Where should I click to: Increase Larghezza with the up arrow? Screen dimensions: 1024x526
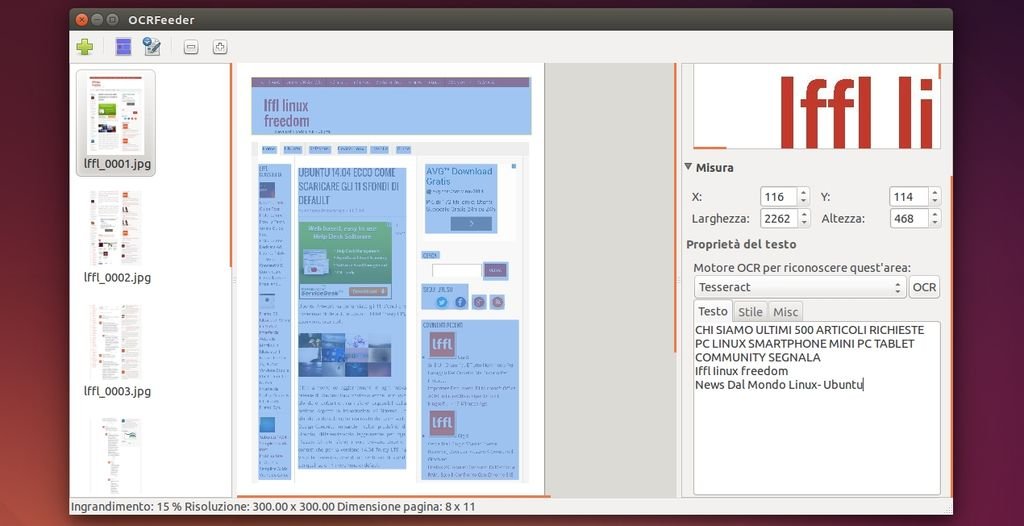pos(804,214)
